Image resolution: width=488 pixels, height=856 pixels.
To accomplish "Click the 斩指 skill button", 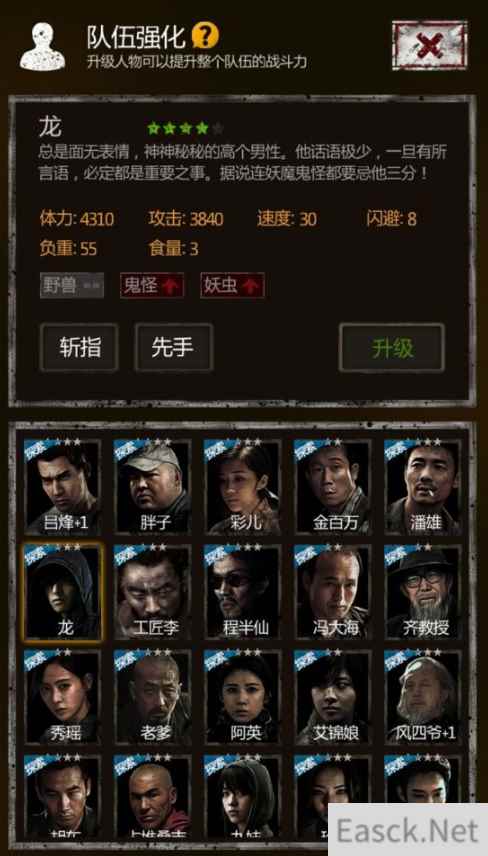I will tap(79, 347).
